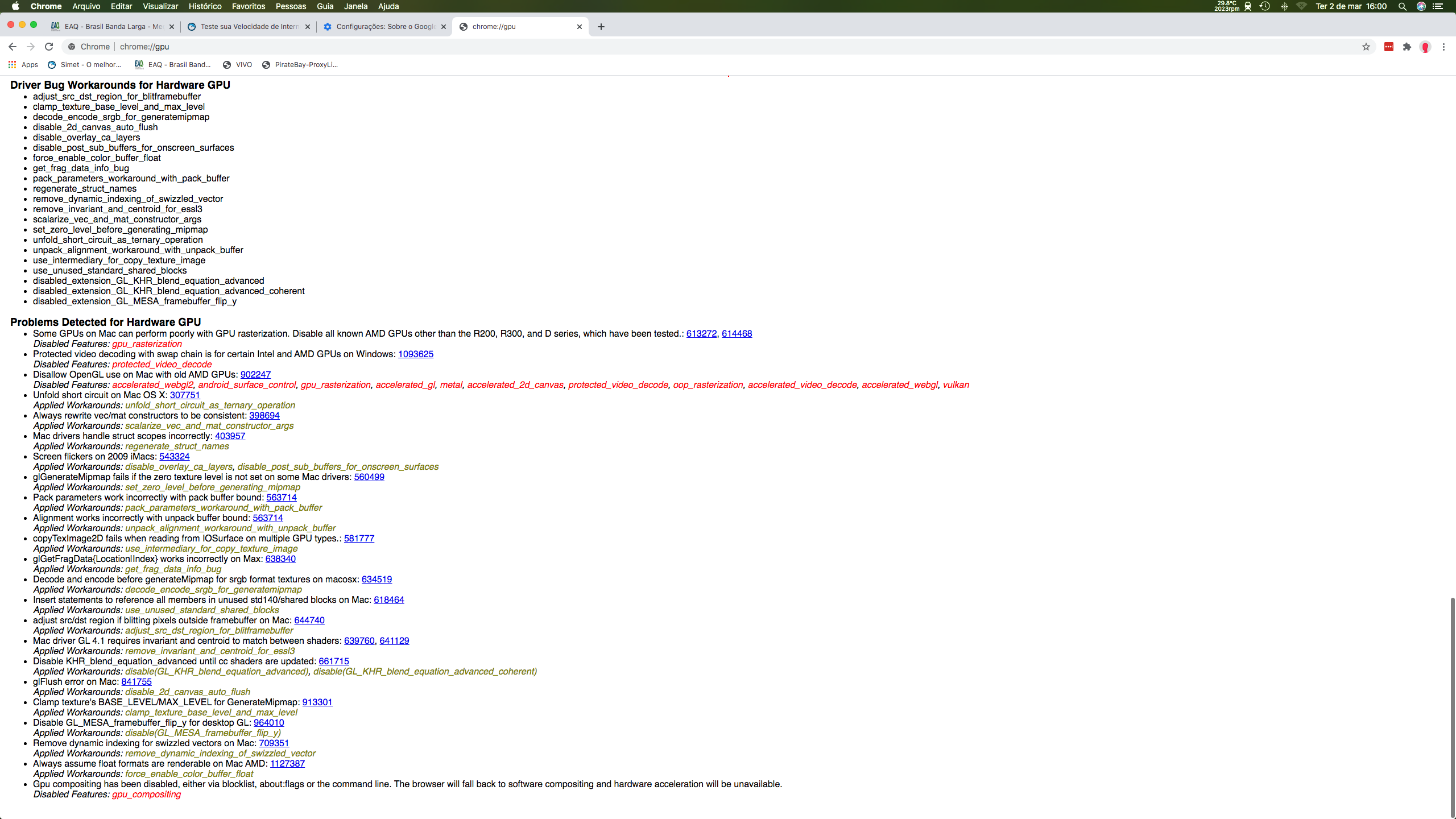Open Simet - O melhor bookmark
1456x819 pixels.
85,65
